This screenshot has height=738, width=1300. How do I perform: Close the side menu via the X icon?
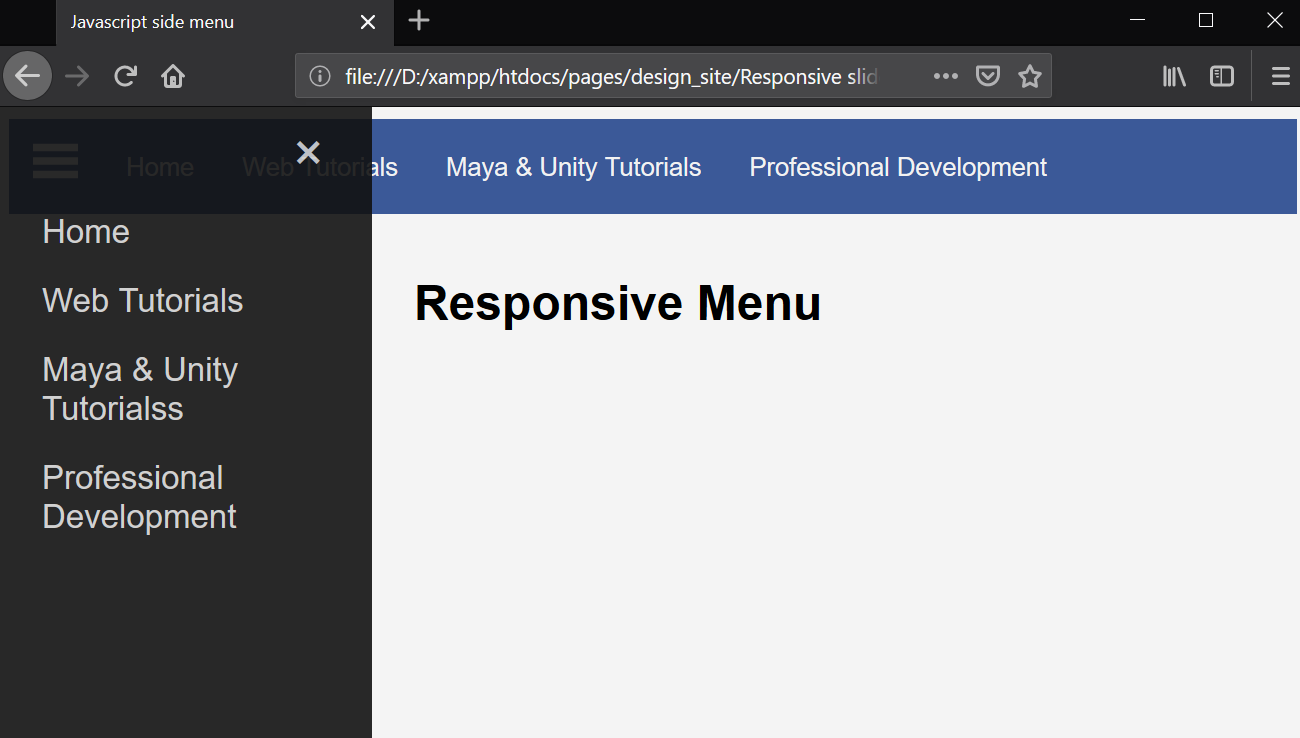[307, 152]
